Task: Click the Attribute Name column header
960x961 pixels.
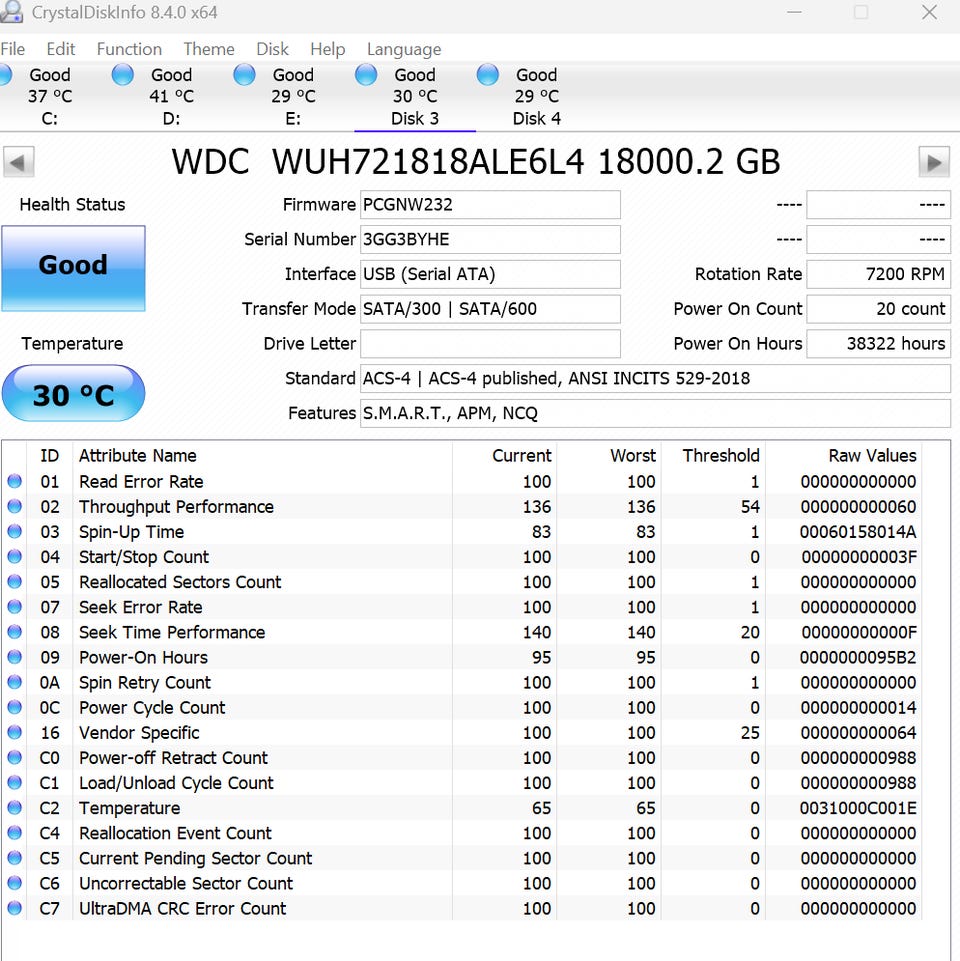Action: [138, 455]
